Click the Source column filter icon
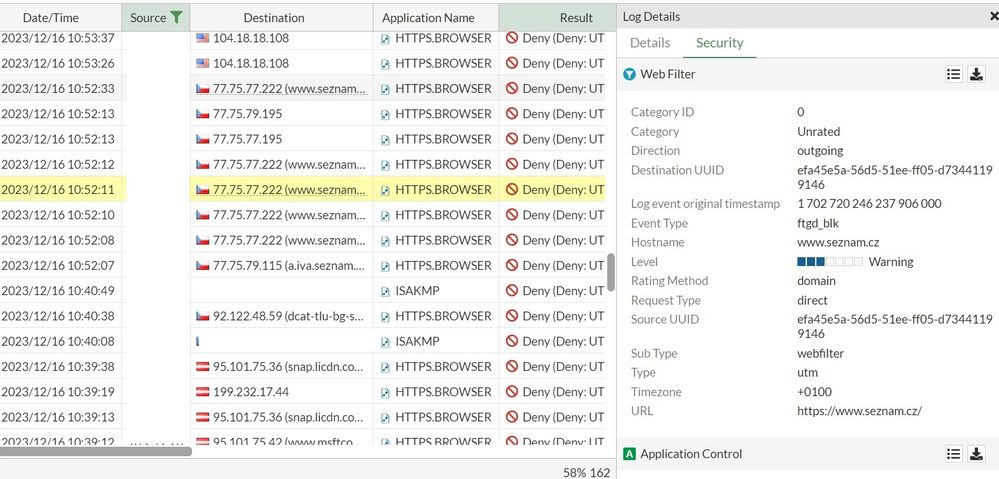999x479 pixels. 176,17
